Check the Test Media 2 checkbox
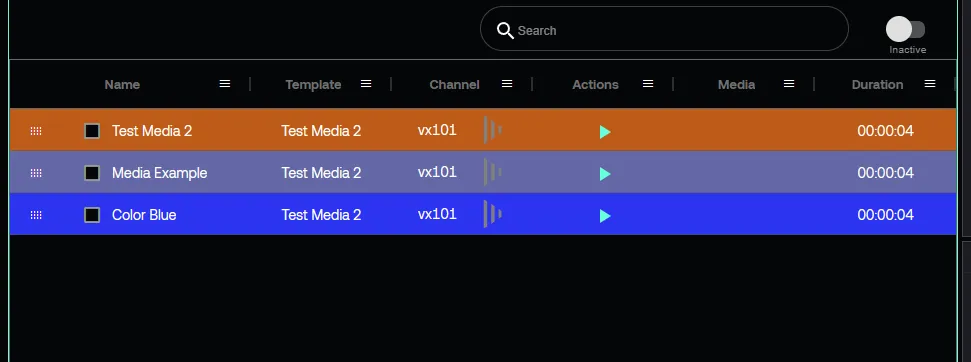The image size is (971, 362). point(92,131)
